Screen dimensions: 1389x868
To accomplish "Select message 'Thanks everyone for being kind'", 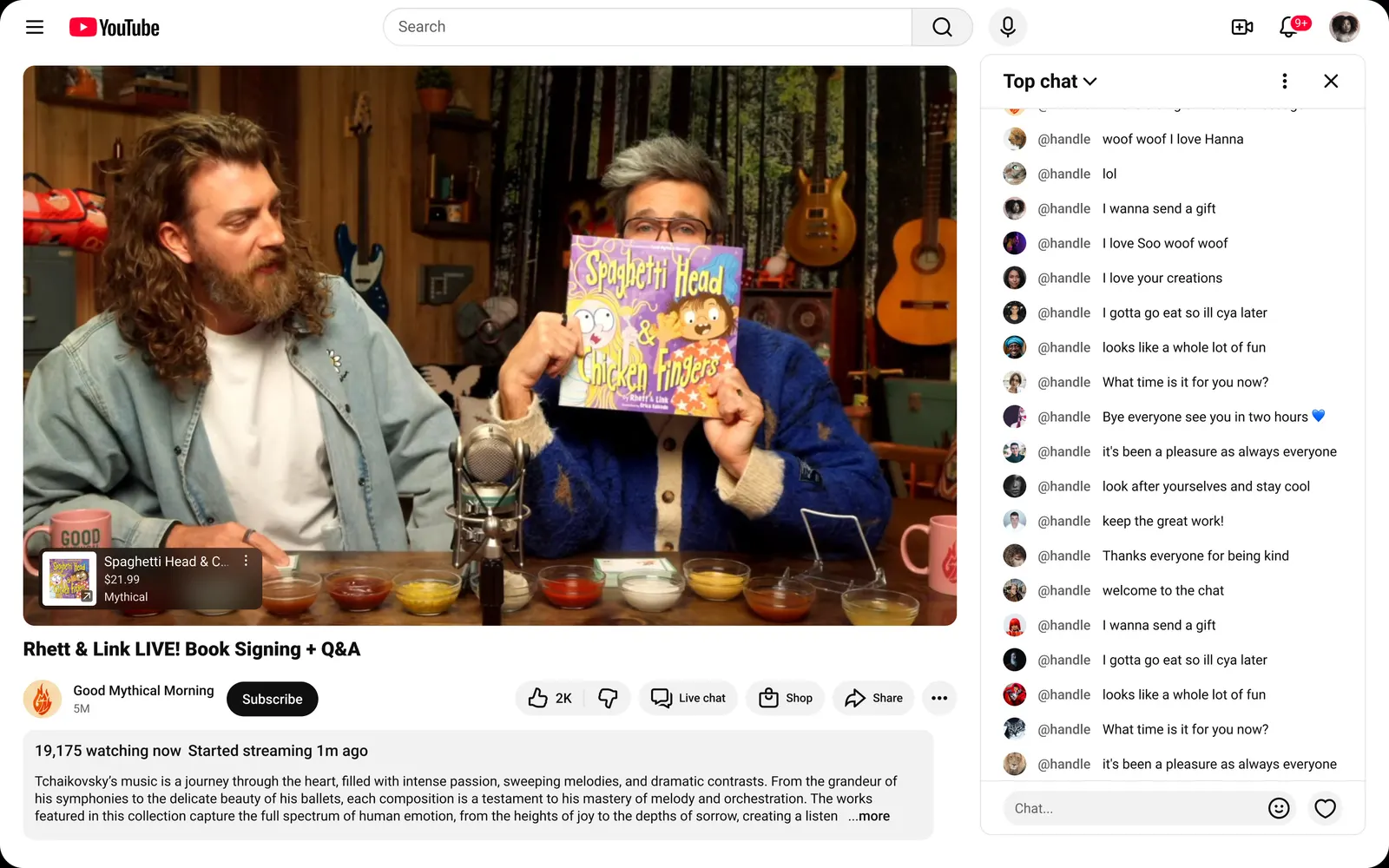I will click(x=1195, y=556).
